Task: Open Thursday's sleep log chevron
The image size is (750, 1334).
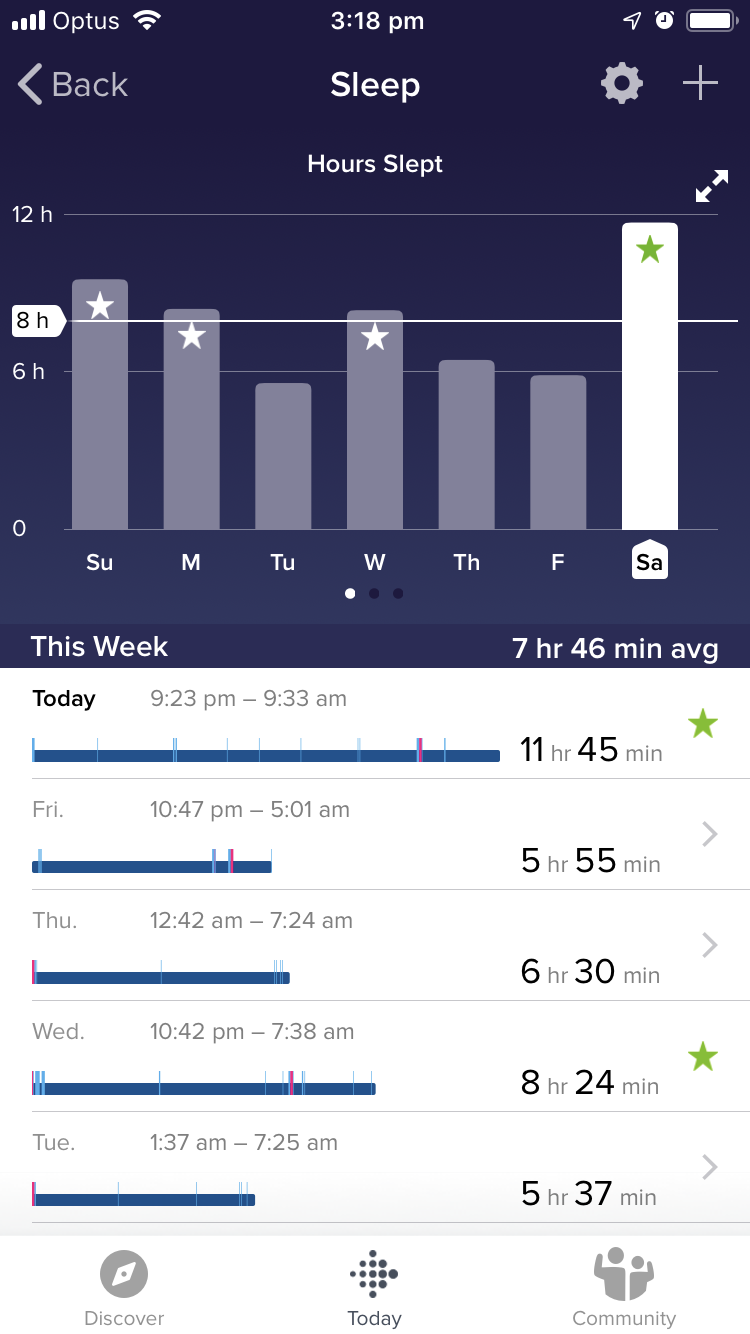Action: pos(709,945)
